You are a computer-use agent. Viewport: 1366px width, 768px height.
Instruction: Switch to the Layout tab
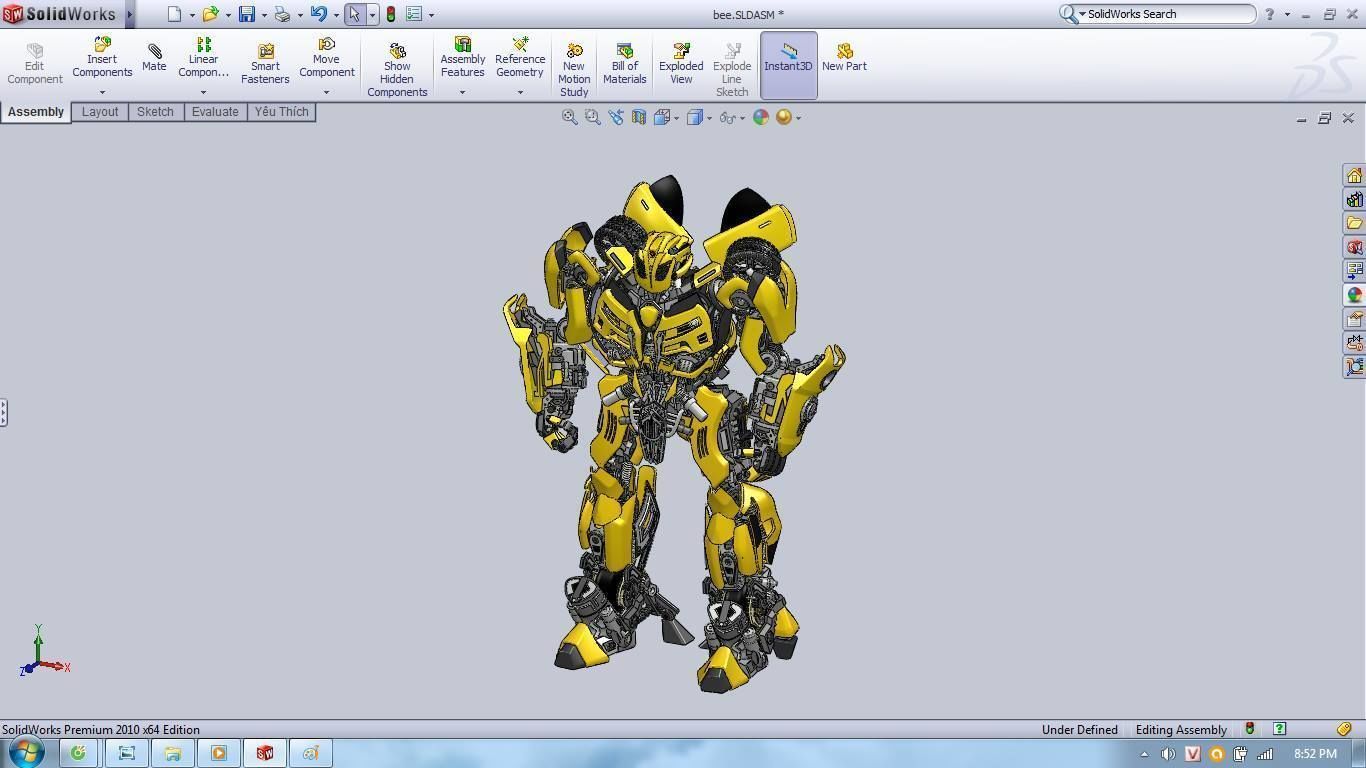point(100,112)
